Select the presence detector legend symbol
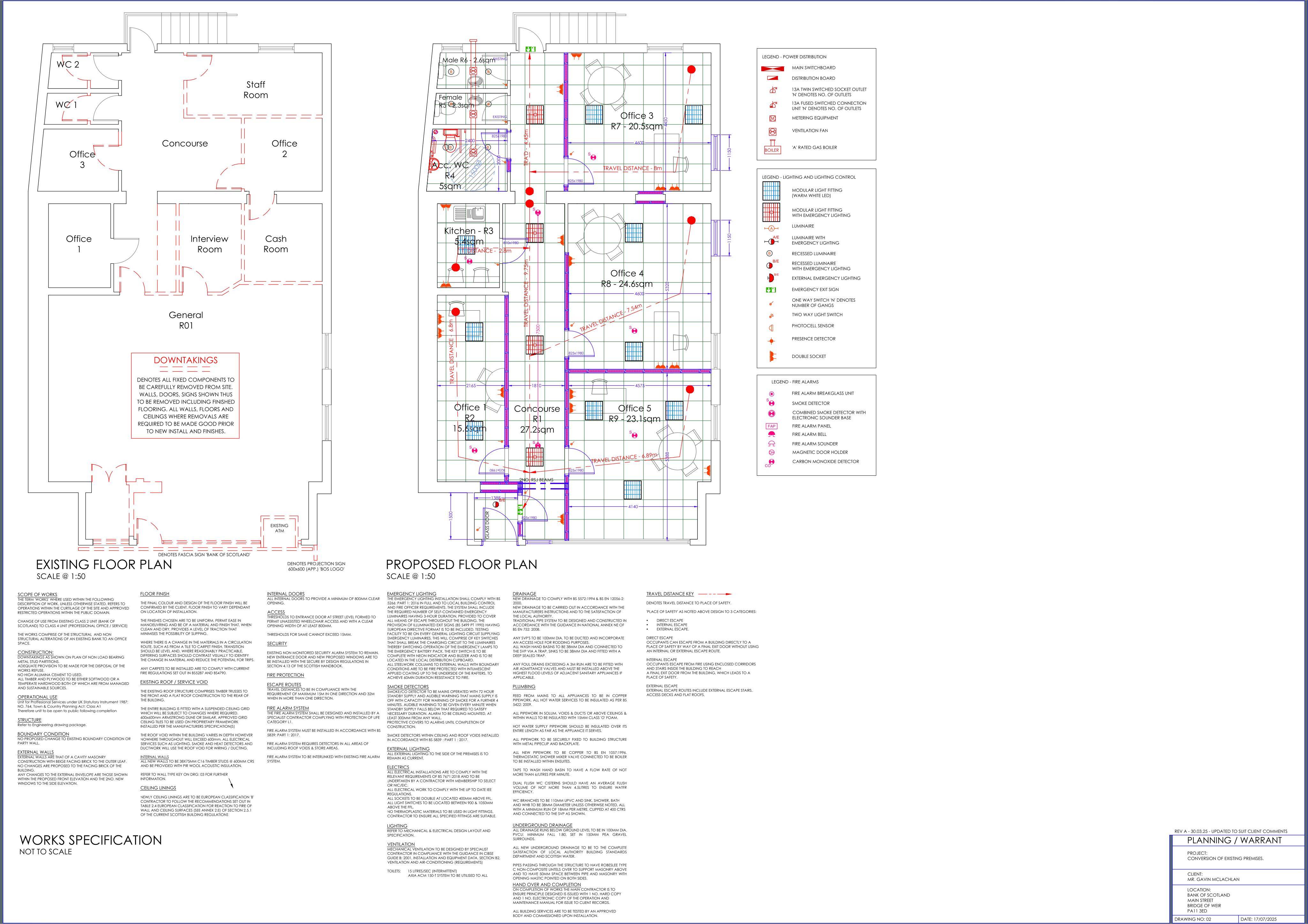This screenshot has height=924, width=1308. (771, 341)
